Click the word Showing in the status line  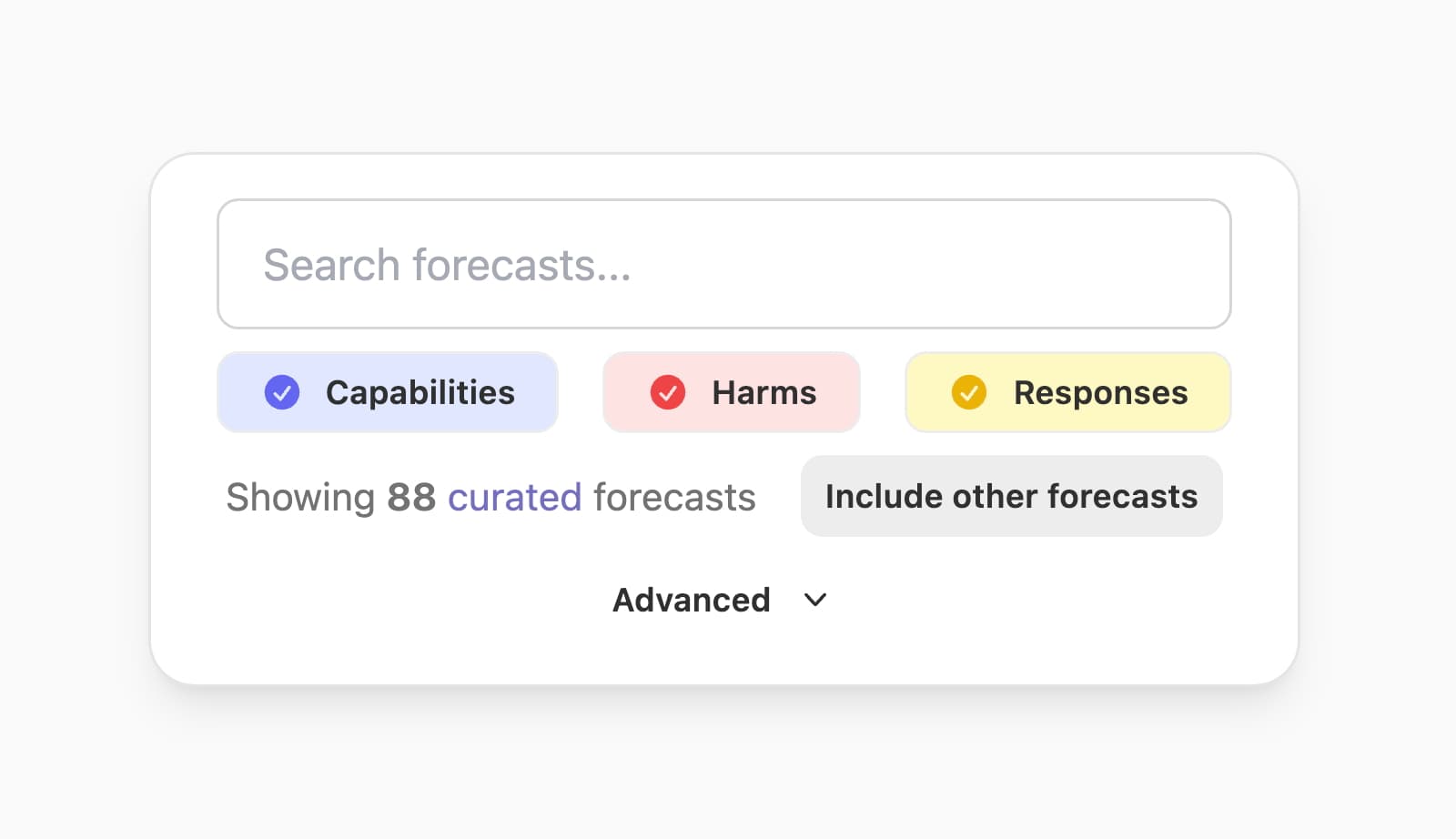[x=300, y=498]
